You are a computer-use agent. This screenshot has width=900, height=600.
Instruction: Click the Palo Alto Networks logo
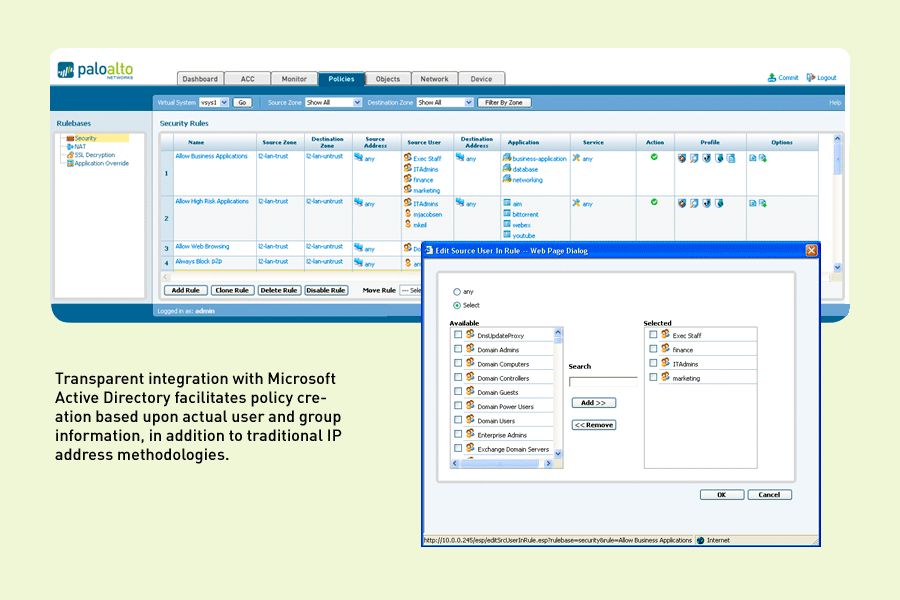(x=95, y=70)
